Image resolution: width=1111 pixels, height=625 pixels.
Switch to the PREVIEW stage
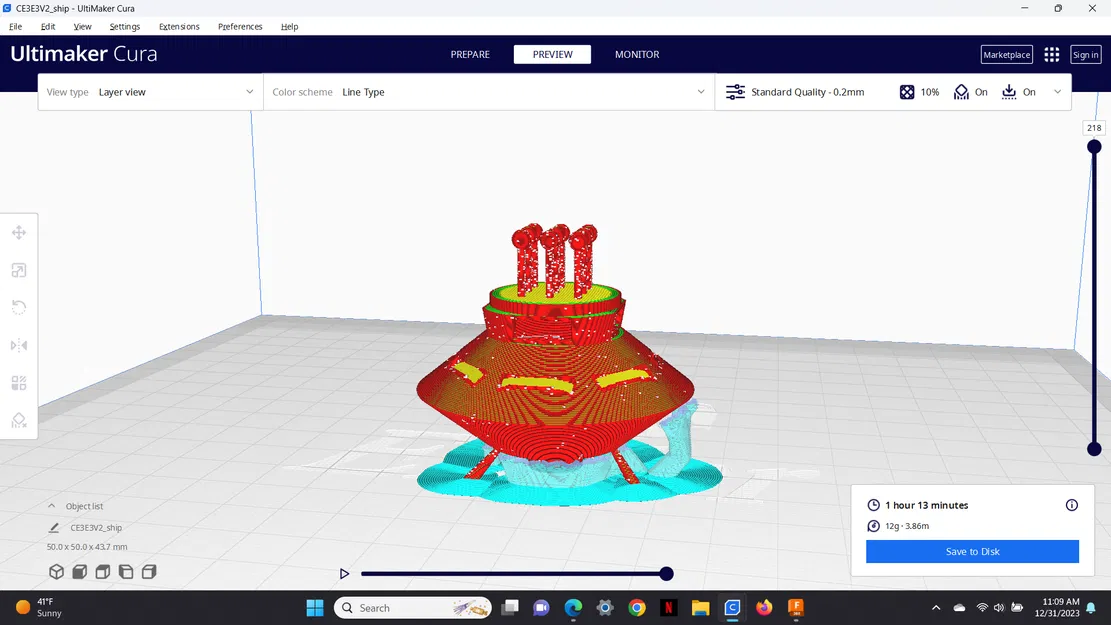[x=552, y=55]
